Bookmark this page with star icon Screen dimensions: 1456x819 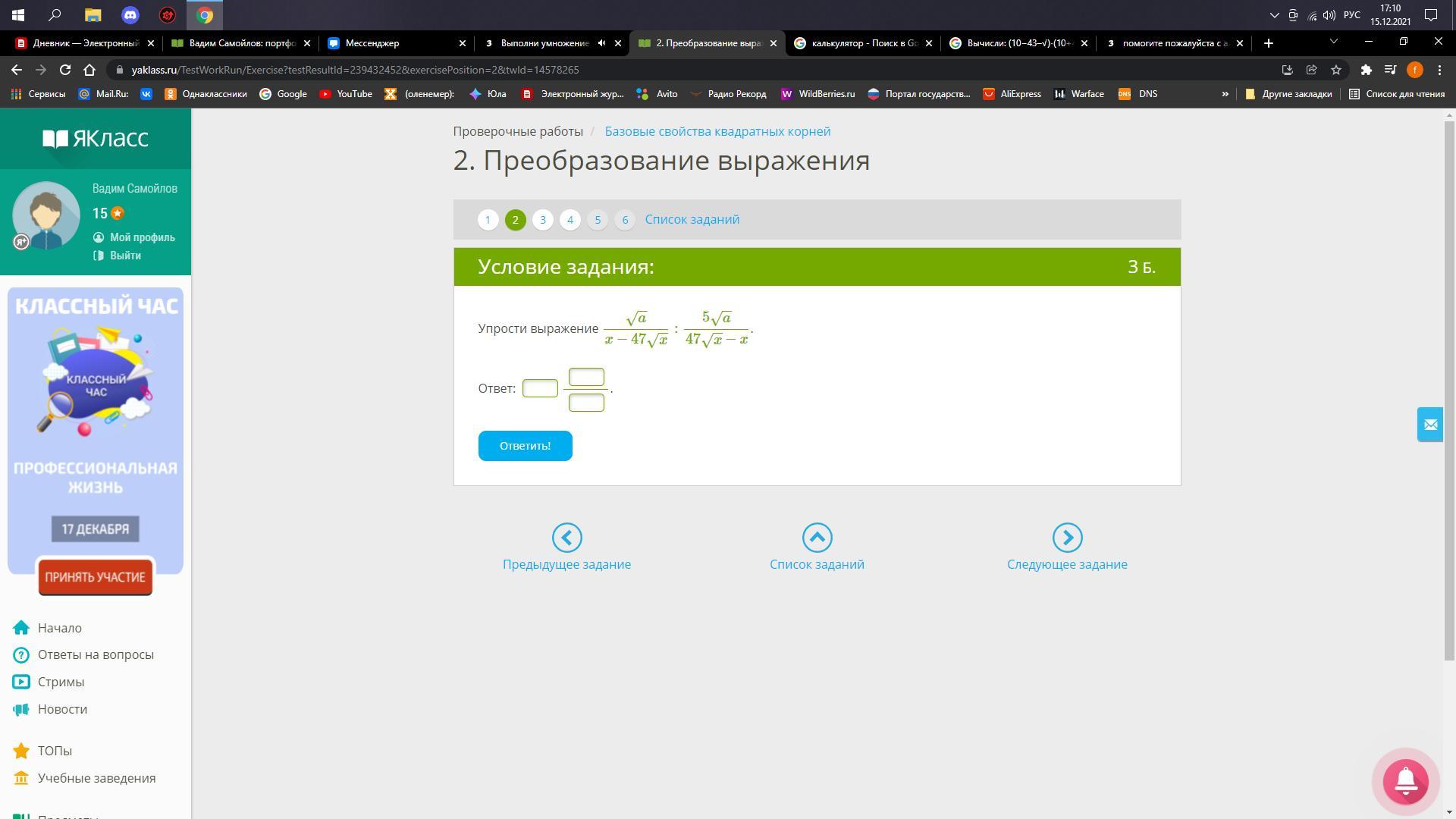(1336, 70)
